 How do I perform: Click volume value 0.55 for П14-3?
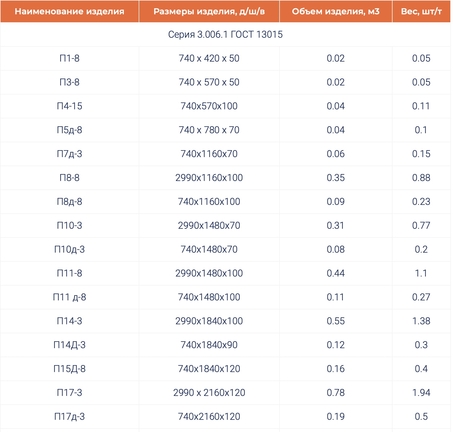tap(336, 321)
